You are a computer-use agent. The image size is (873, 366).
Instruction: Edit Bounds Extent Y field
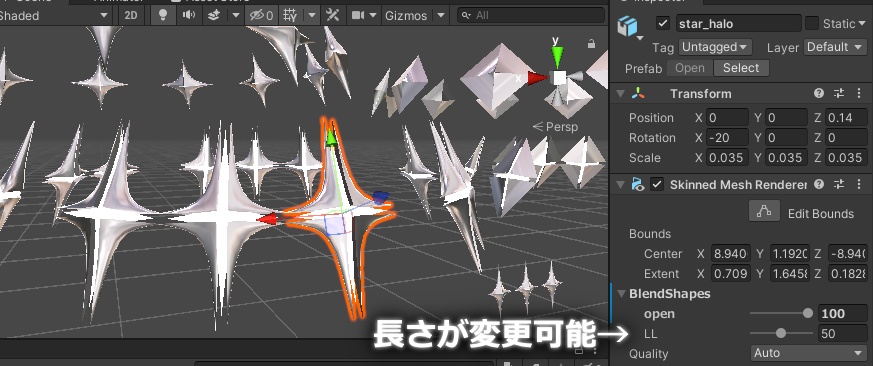(789, 274)
